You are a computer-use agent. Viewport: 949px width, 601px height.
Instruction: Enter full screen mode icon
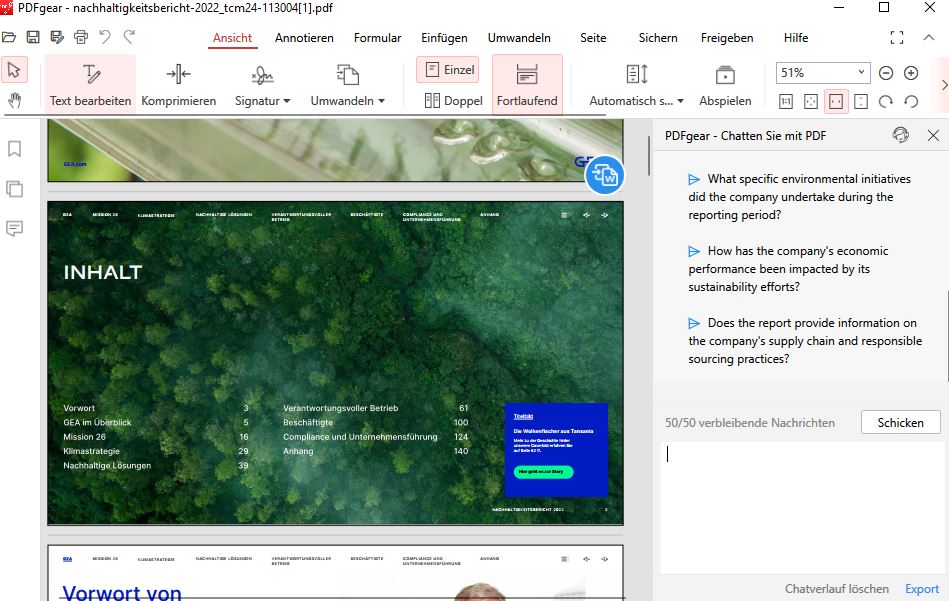(897, 38)
